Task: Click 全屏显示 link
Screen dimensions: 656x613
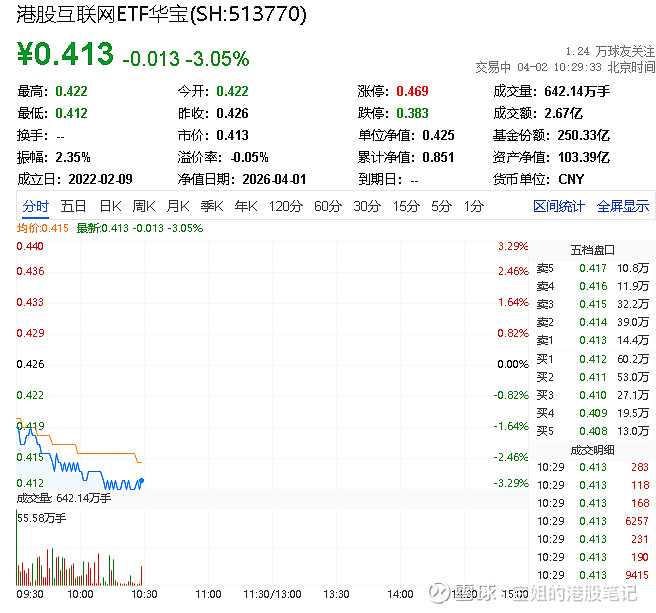Action: pyautogui.click(x=623, y=206)
